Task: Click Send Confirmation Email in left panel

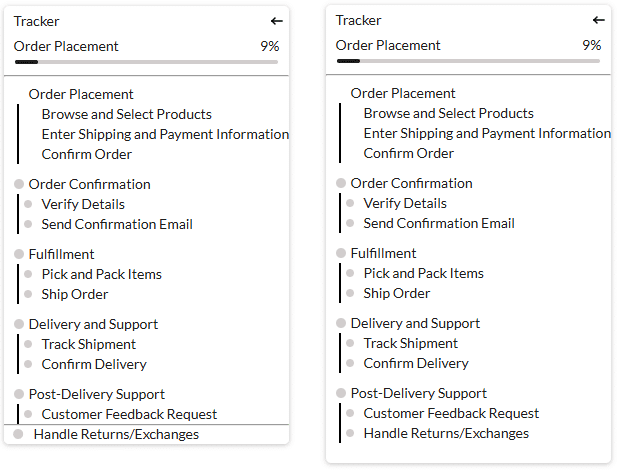Action: pyautogui.click(x=117, y=224)
